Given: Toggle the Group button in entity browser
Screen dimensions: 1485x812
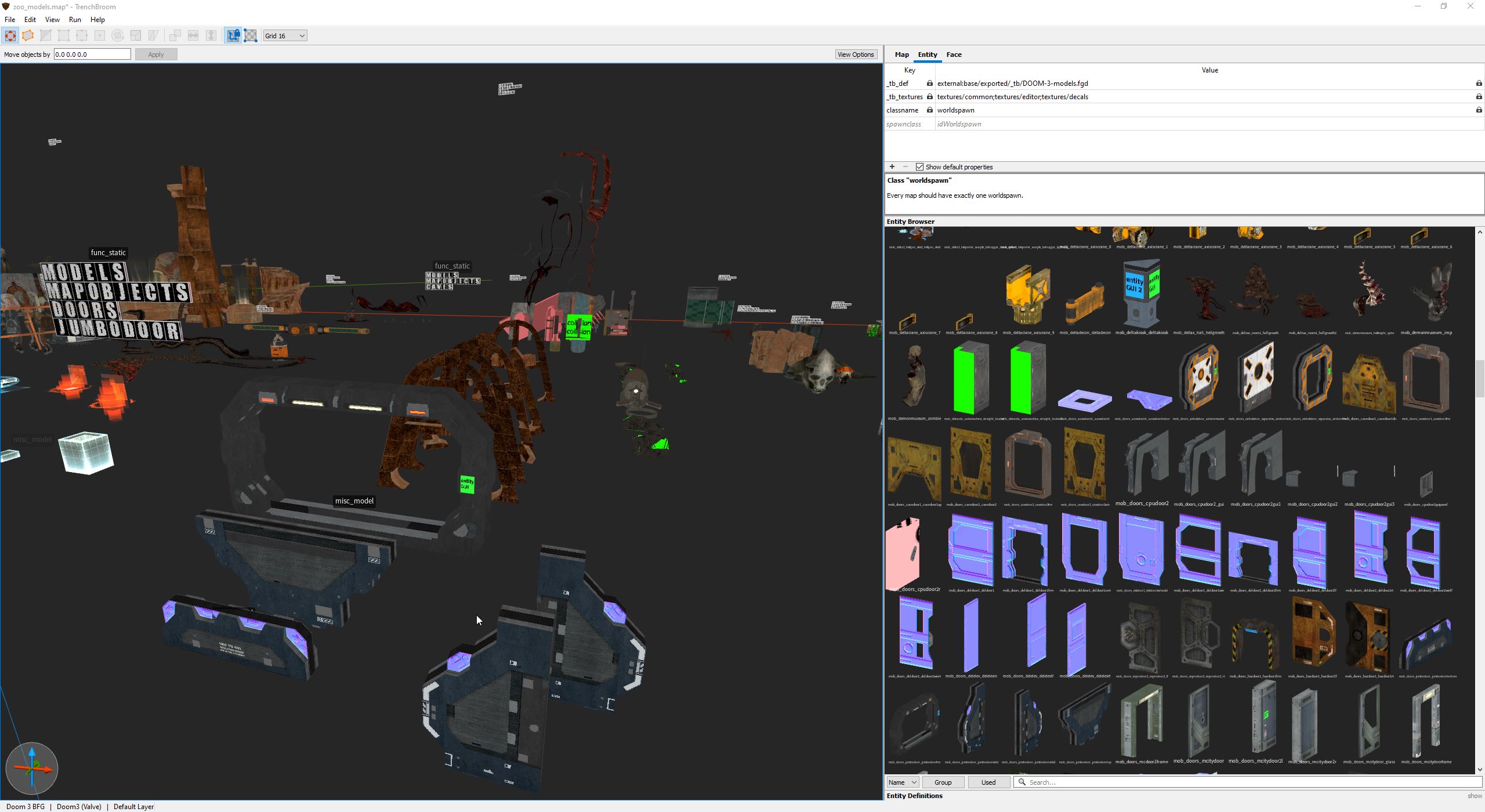Looking at the screenshot, I should tap(943, 782).
